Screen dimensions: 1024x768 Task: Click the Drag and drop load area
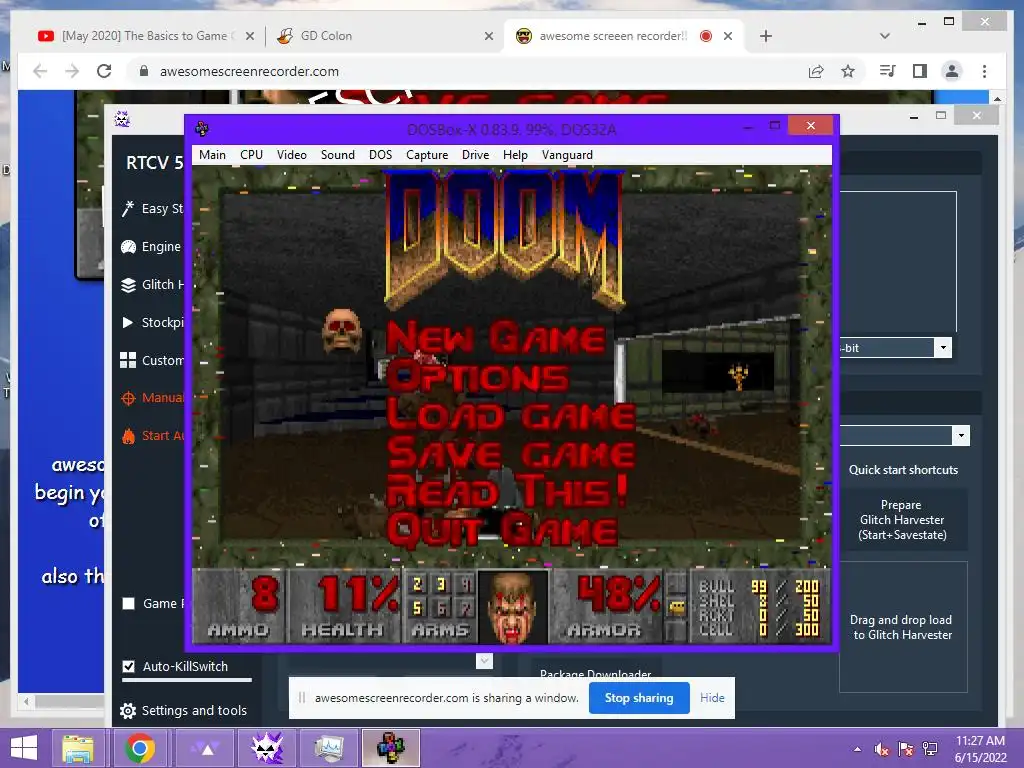903,627
